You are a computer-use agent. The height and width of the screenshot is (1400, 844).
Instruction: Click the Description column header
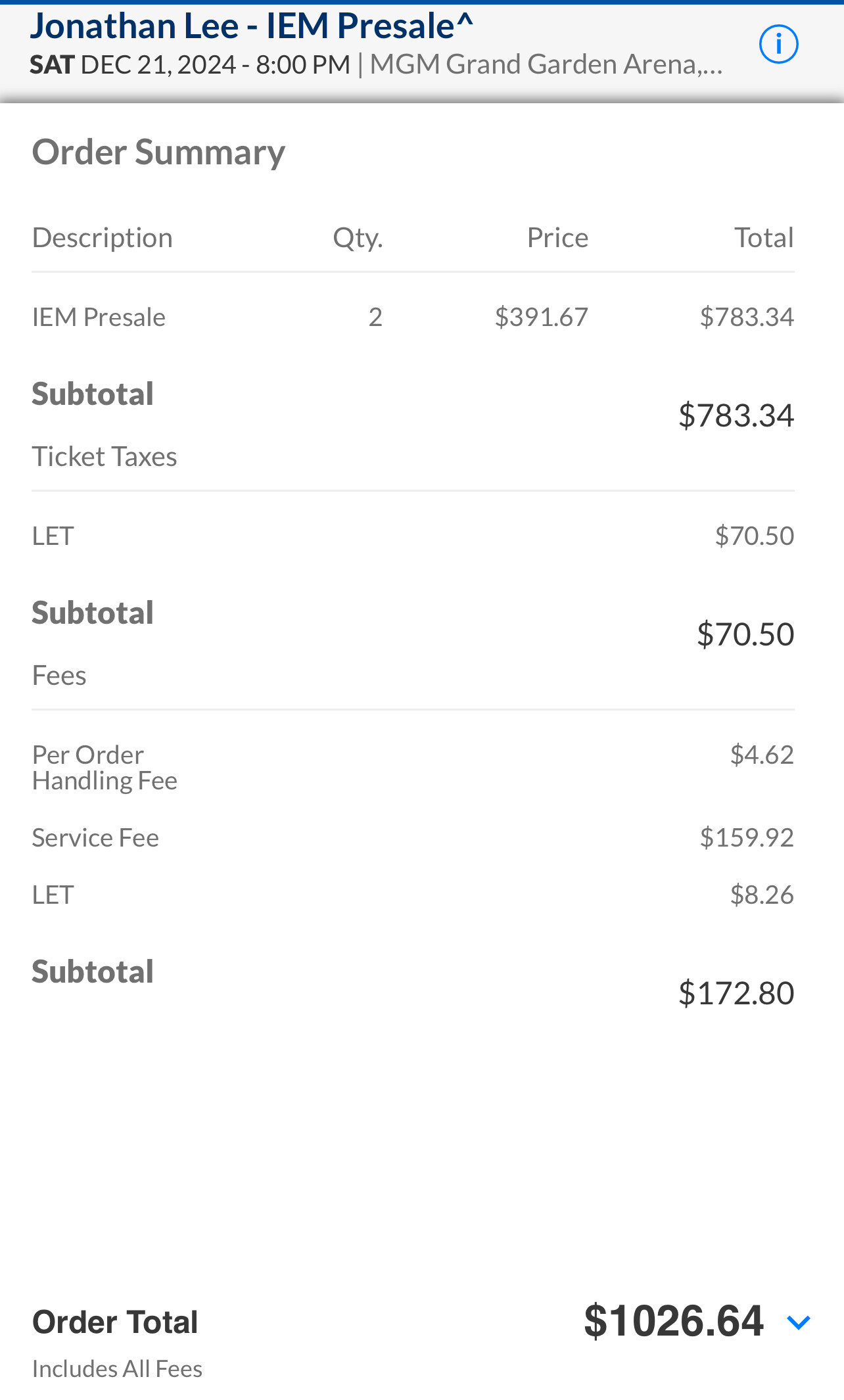tap(103, 238)
